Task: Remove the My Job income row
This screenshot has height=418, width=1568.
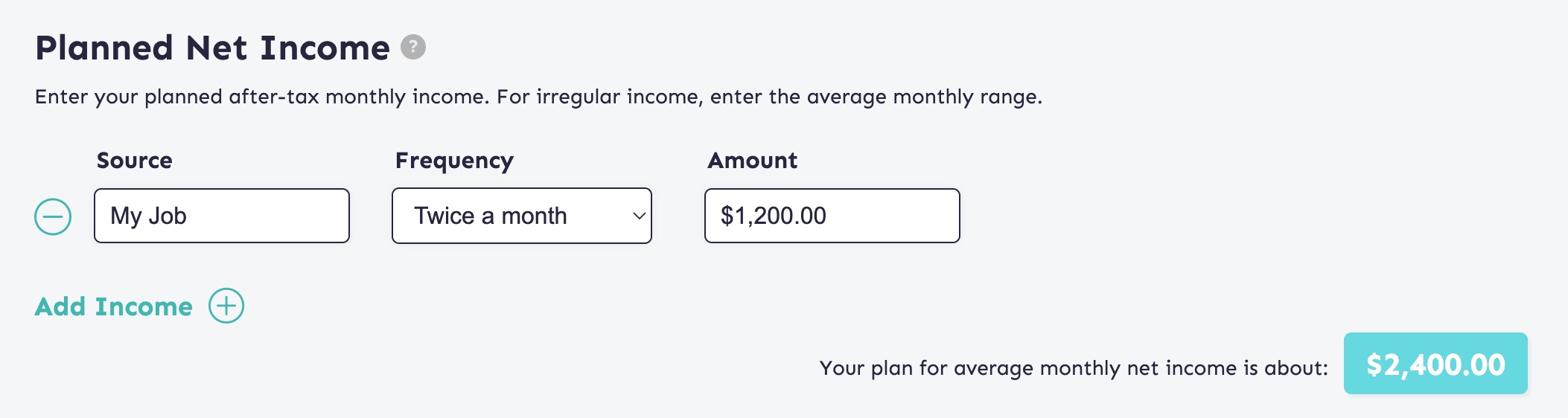Action: 53,216
